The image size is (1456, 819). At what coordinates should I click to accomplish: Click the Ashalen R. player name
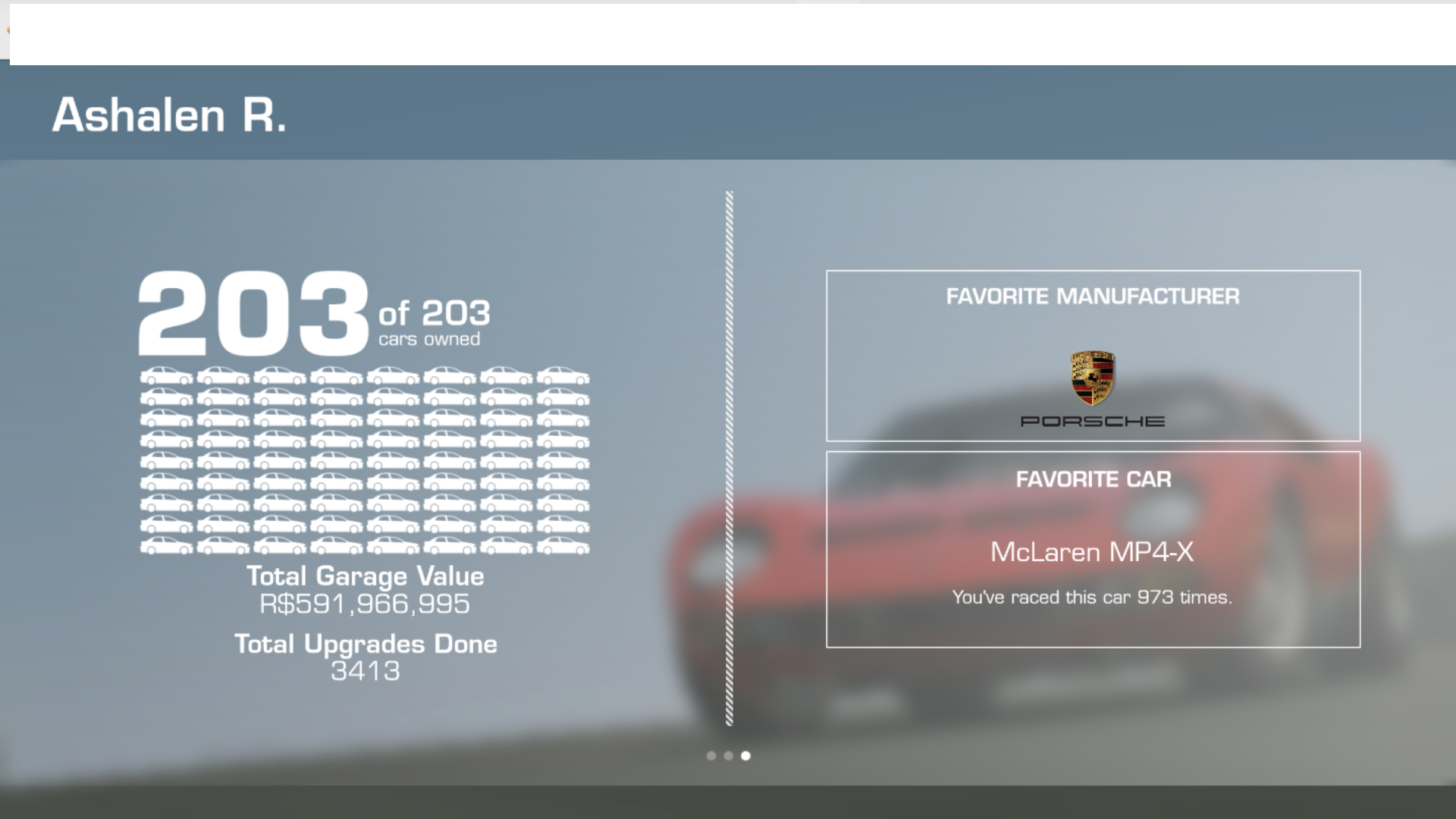coord(169,115)
